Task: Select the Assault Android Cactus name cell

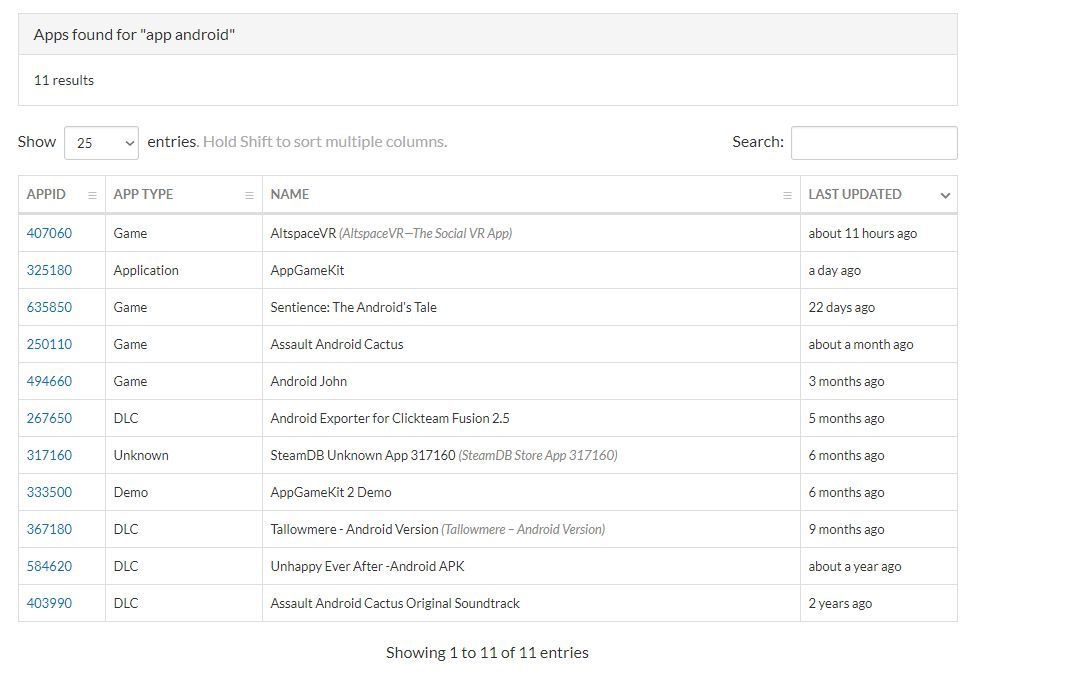Action: point(531,344)
